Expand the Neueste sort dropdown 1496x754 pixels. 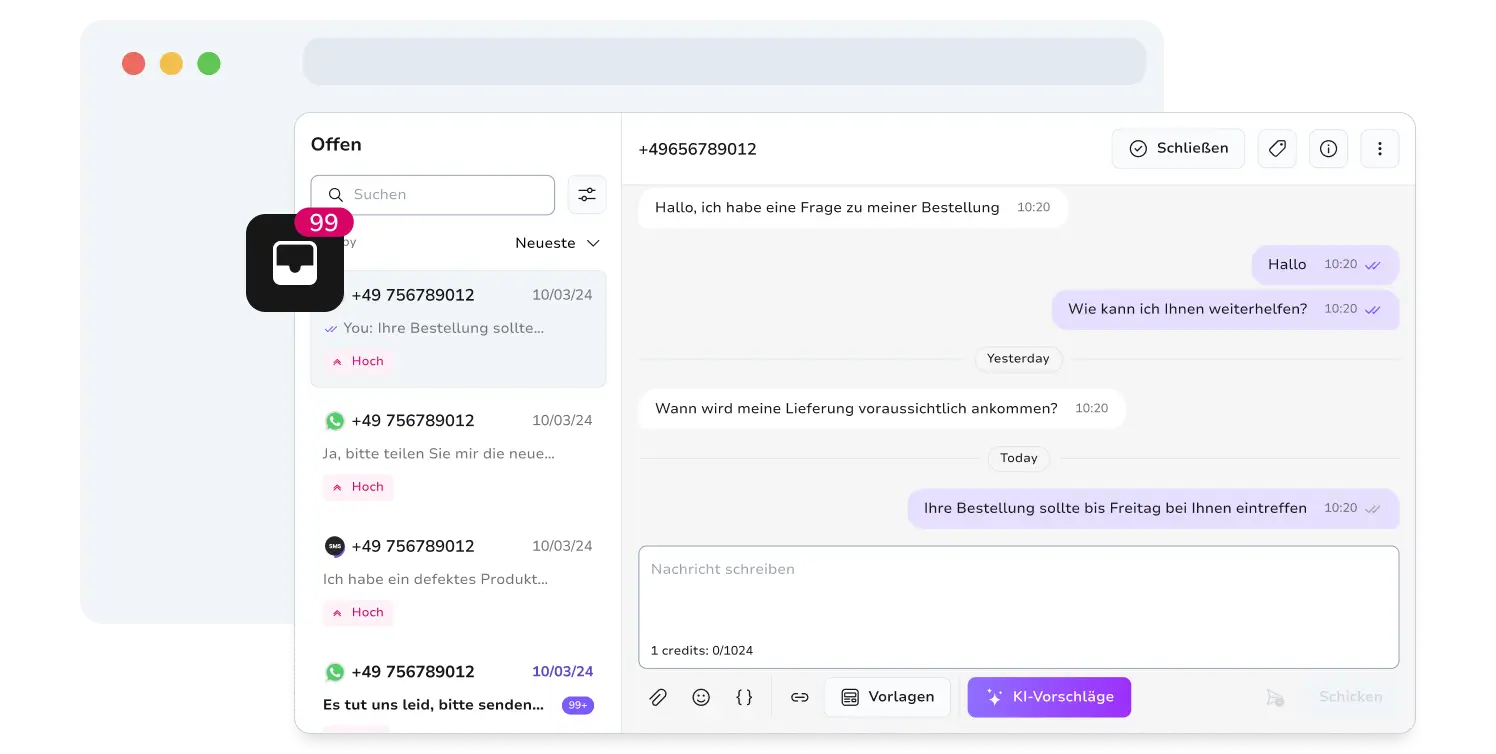coord(557,243)
